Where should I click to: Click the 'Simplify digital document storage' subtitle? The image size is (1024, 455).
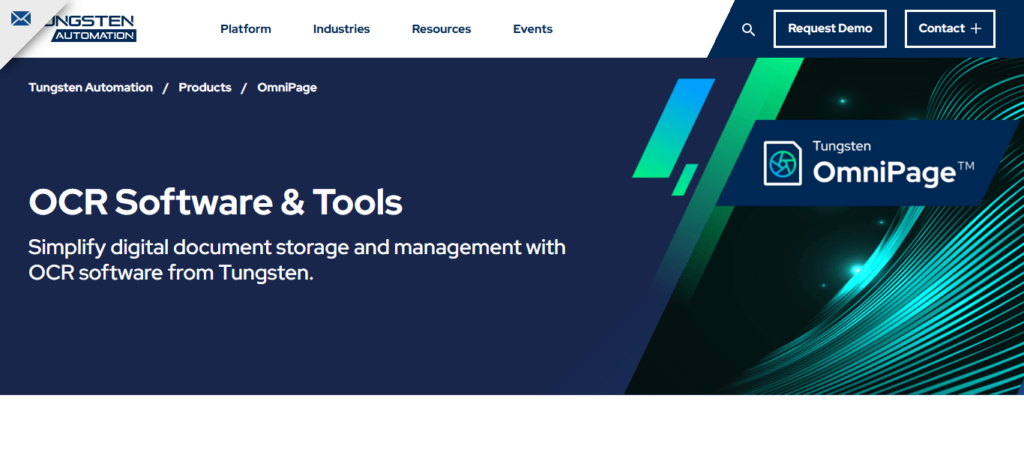(297, 260)
